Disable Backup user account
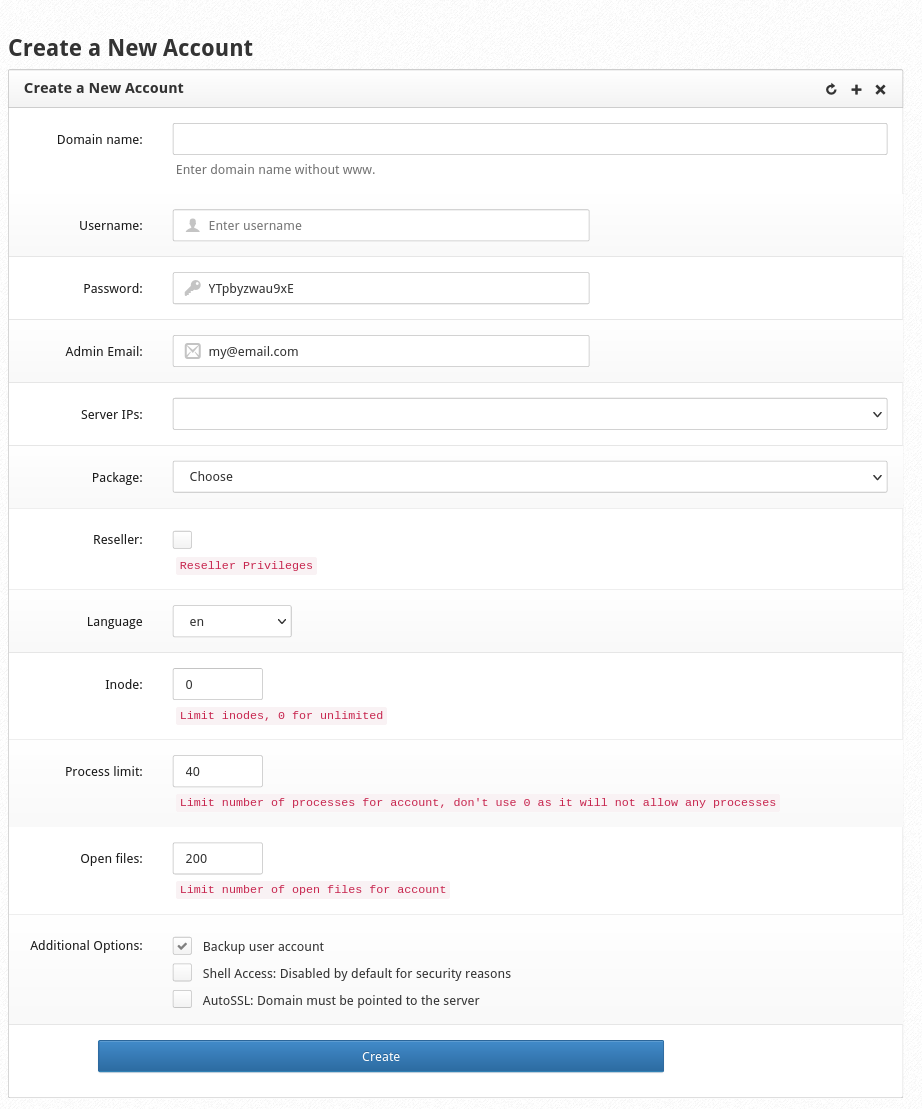This screenshot has height=1109, width=922. 182,945
